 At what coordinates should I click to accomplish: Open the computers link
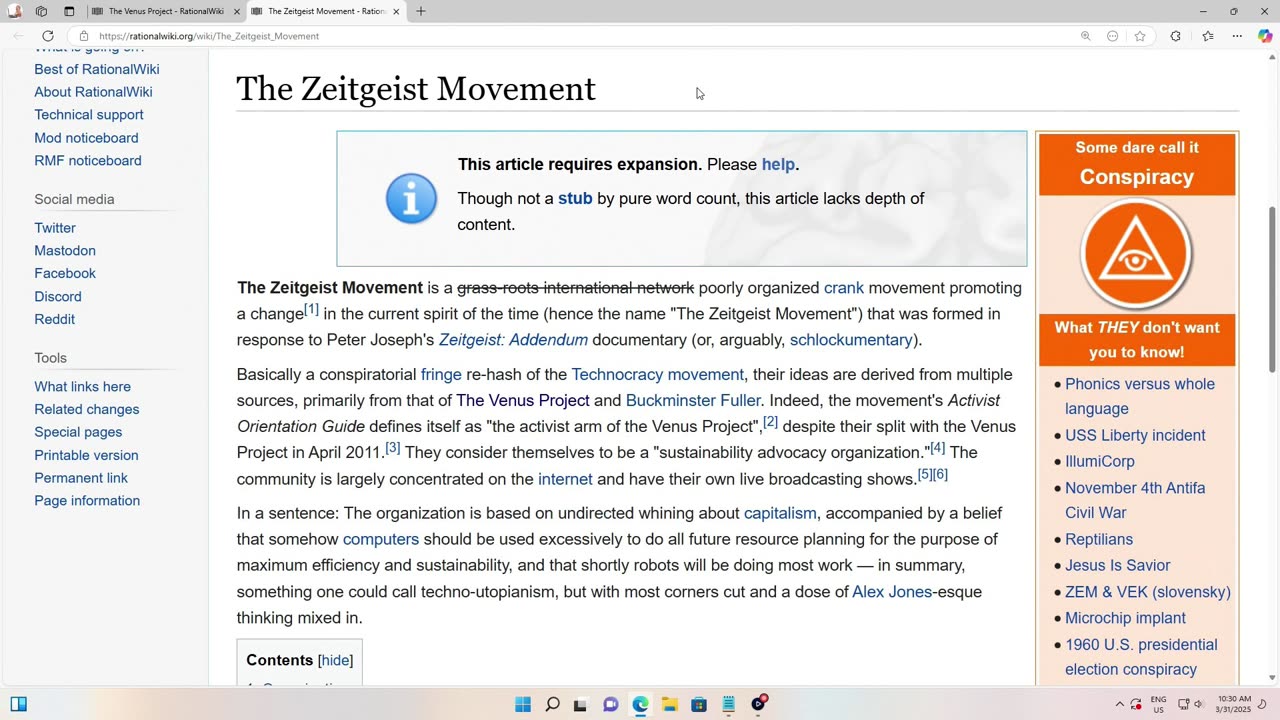click(381, 540)
